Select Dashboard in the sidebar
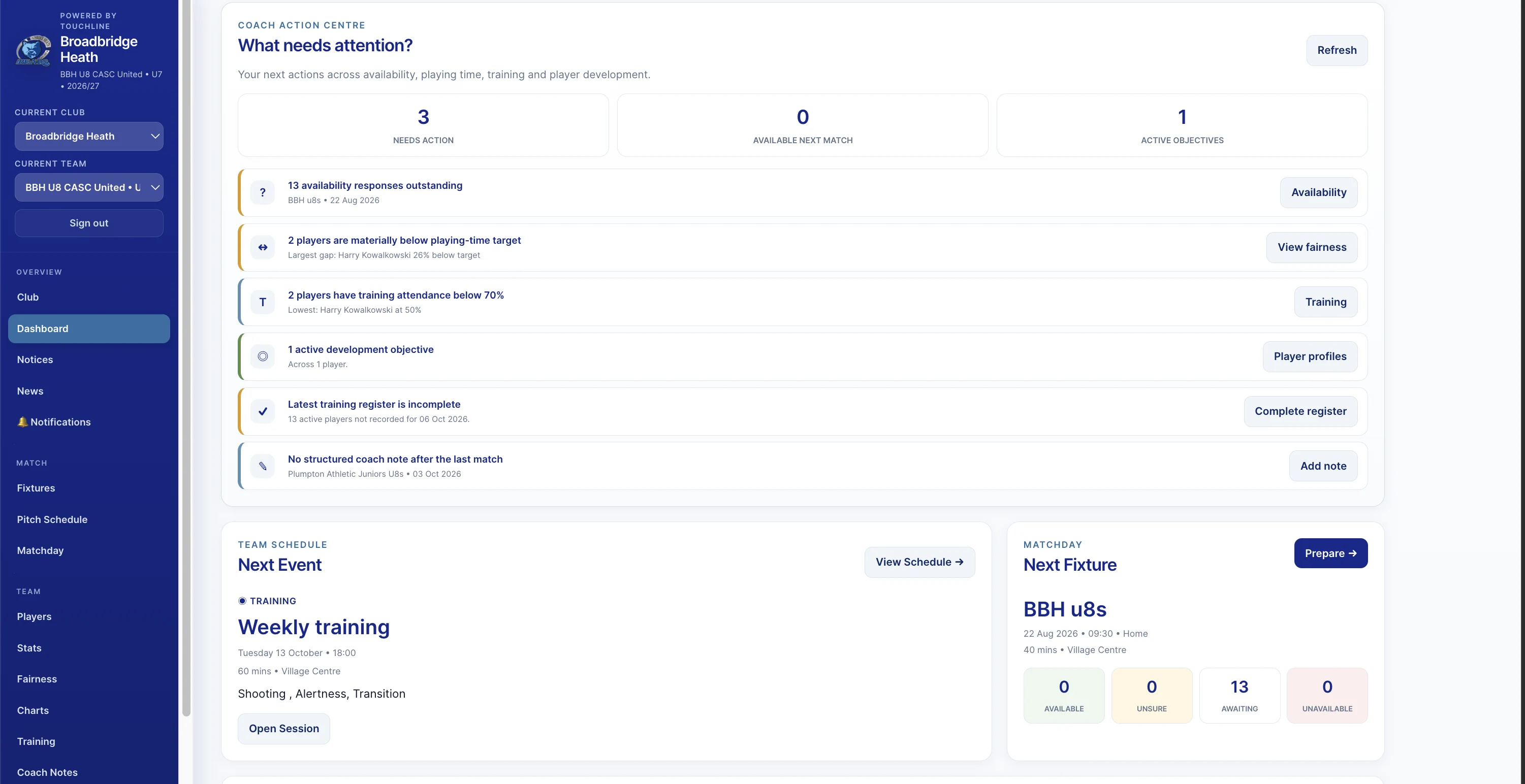 pos(89,329)
